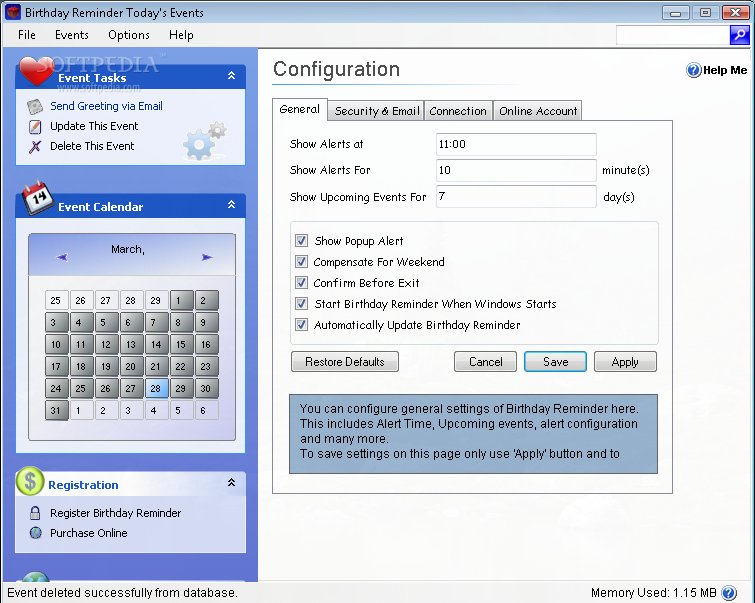Click the Event Calendar icon
Image resolution: width=755 pixels, height=603 pixels.
pyautogui.click(x=38, y=197)
